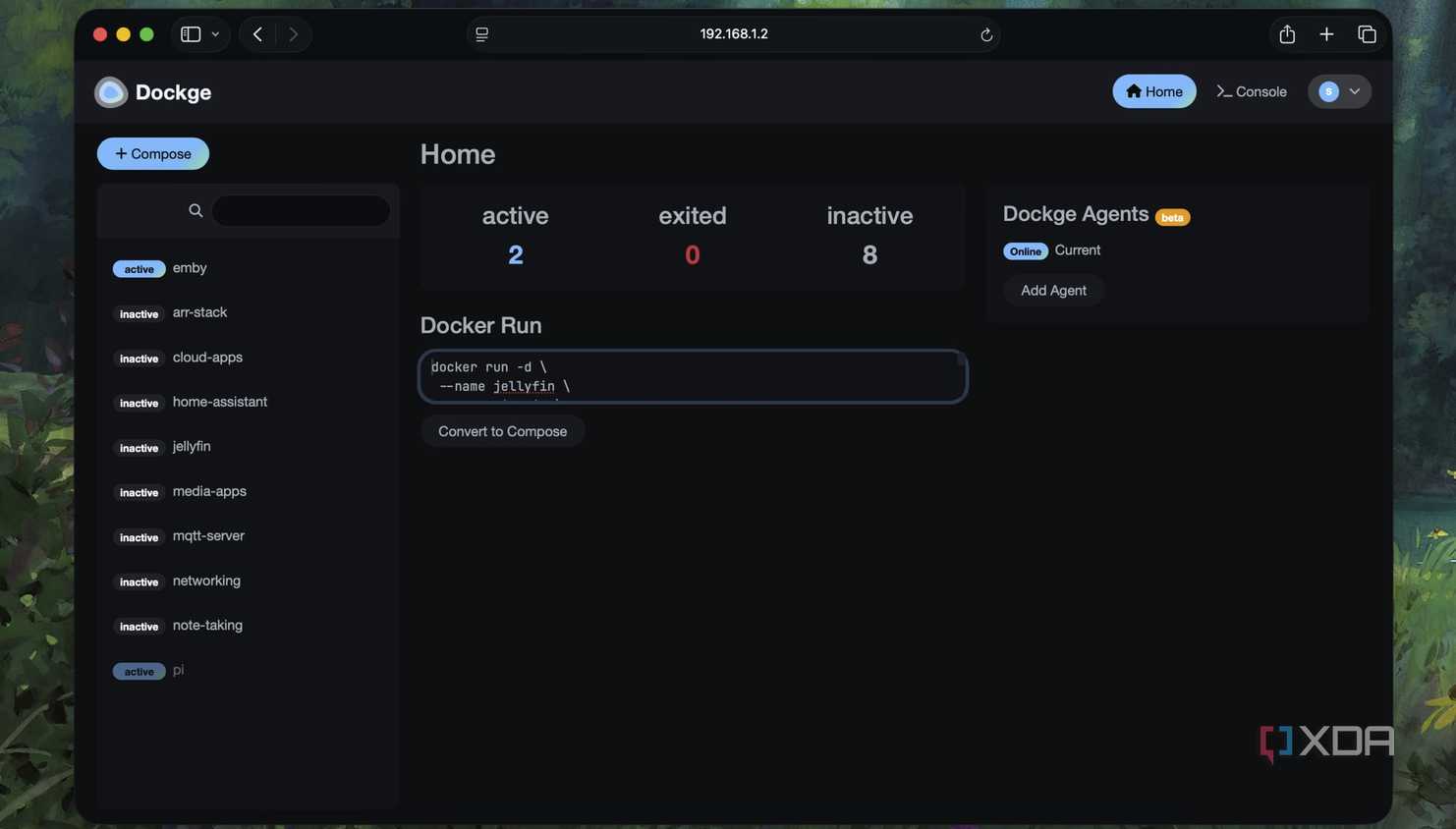Open the media-apps stack
The image size is (1456, 829).
pyautogui.click(x=249, y=491)
